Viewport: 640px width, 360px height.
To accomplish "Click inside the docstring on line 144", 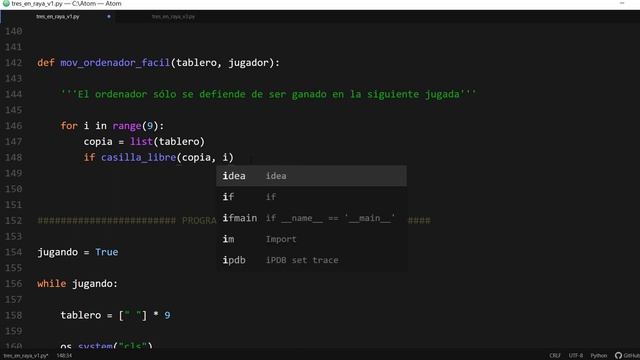I will pyautogui.click(x=269, y=94).
